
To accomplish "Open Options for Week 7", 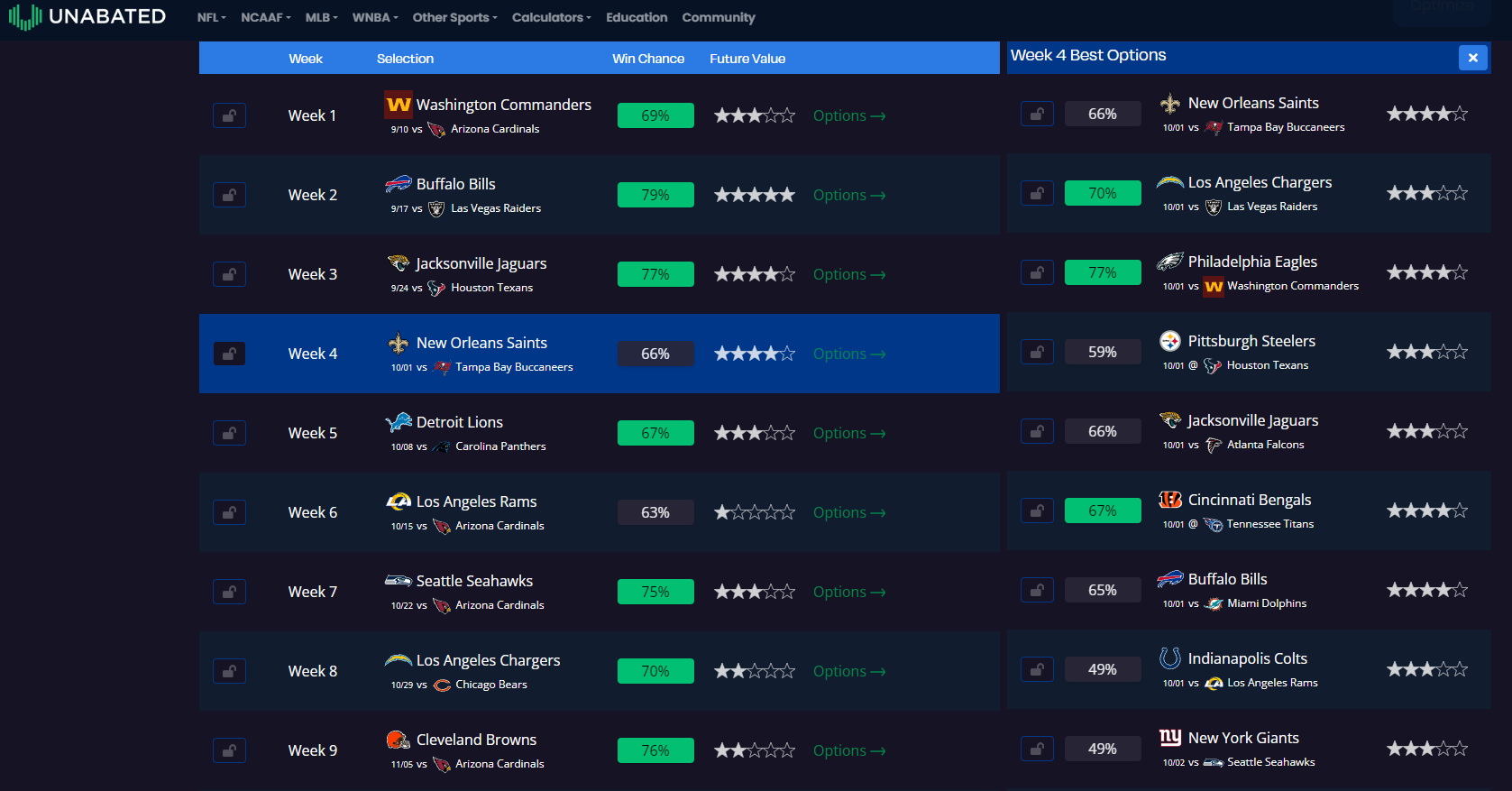I will [849, 592].
